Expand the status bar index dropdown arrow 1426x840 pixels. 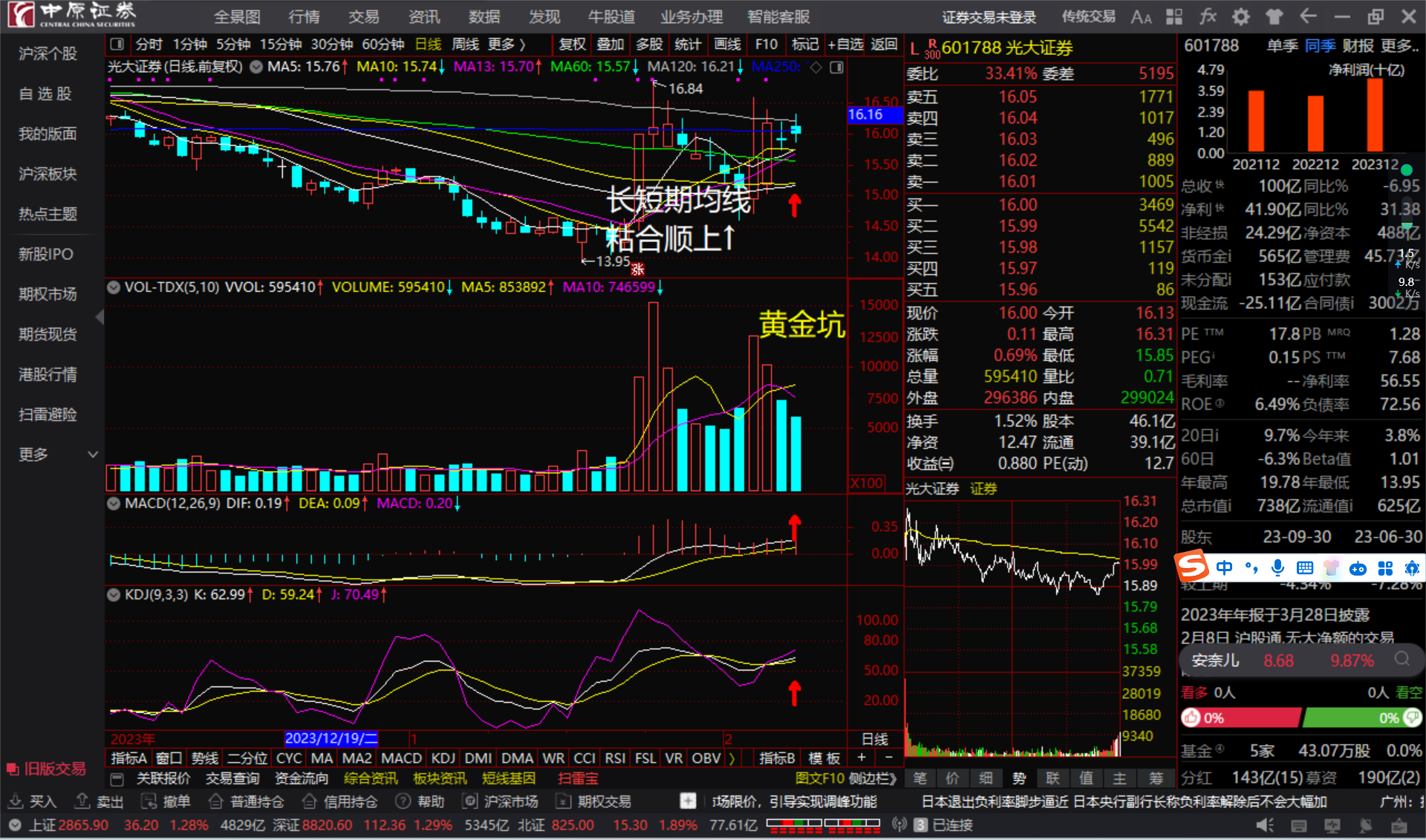(14, 825)
